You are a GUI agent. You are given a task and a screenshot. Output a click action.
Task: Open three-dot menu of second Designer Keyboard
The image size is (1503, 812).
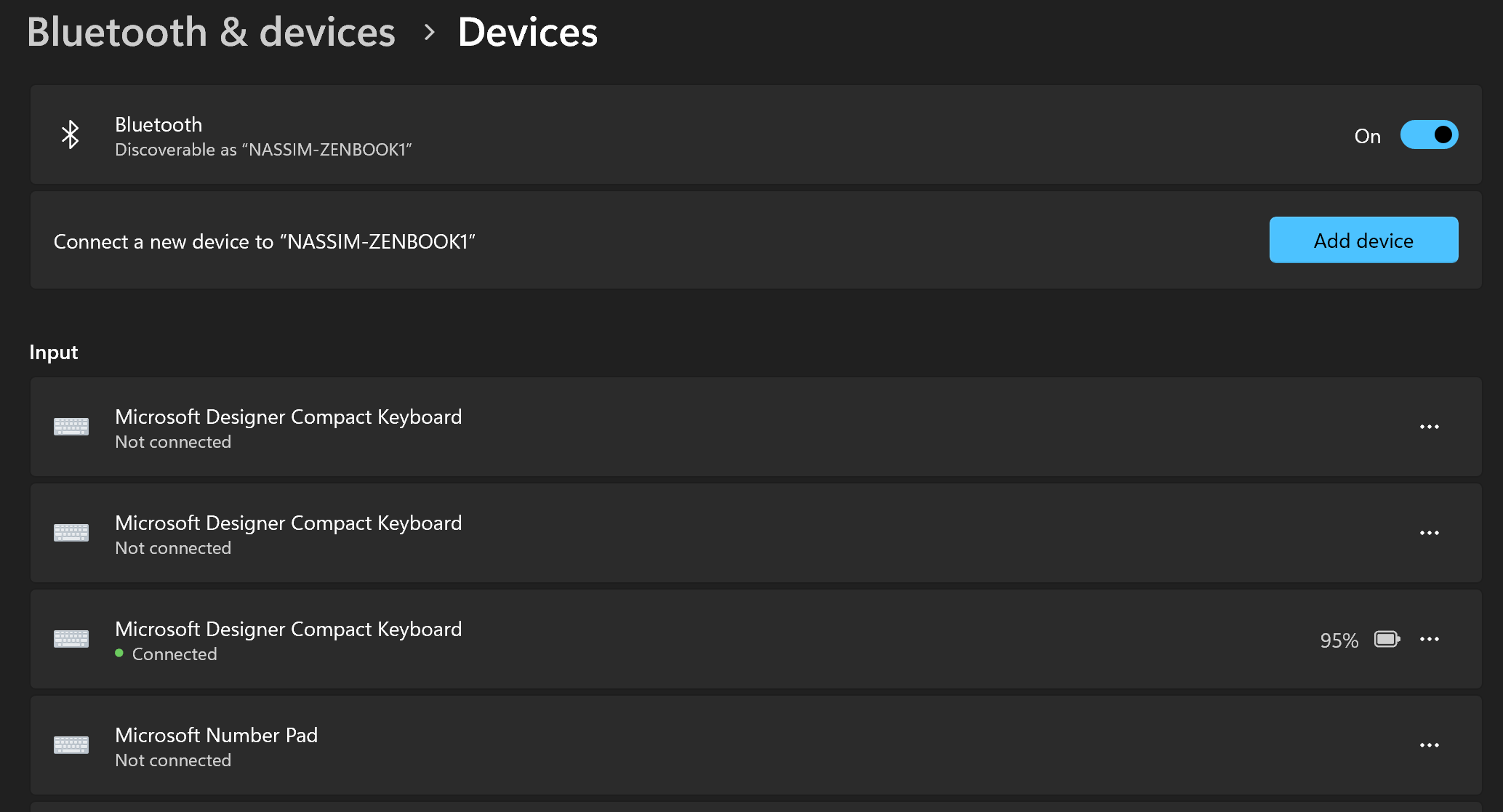click(1429, 533)
